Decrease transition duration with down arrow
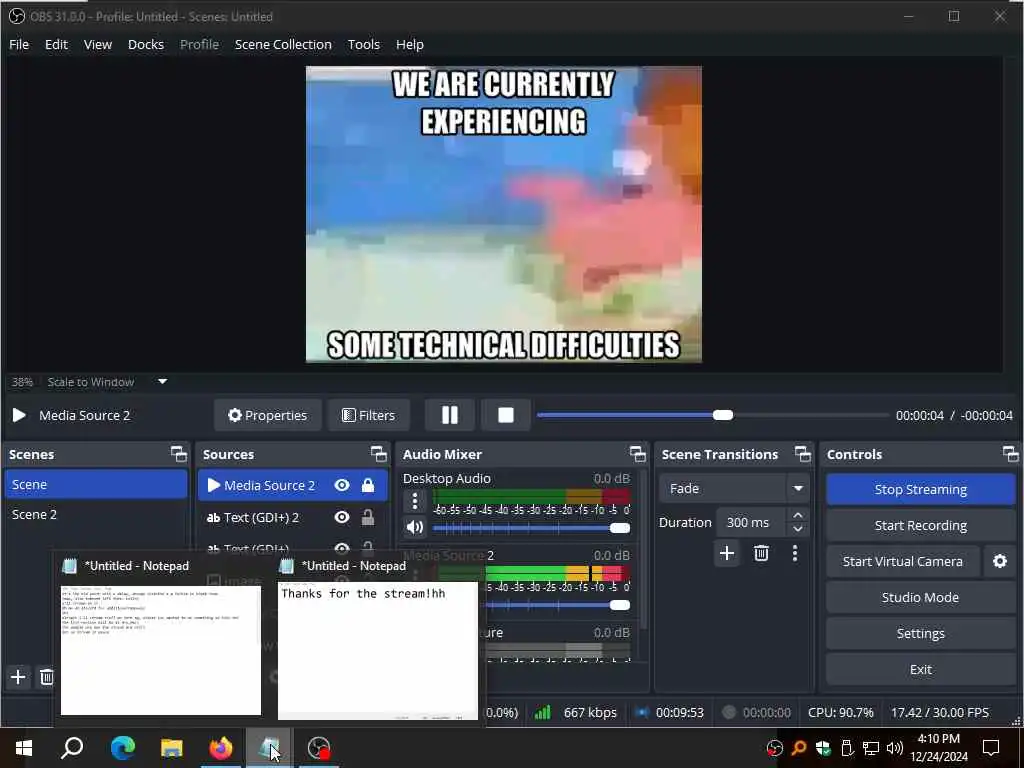Viewport: 1024px width, 768px height. pos(798,529)
